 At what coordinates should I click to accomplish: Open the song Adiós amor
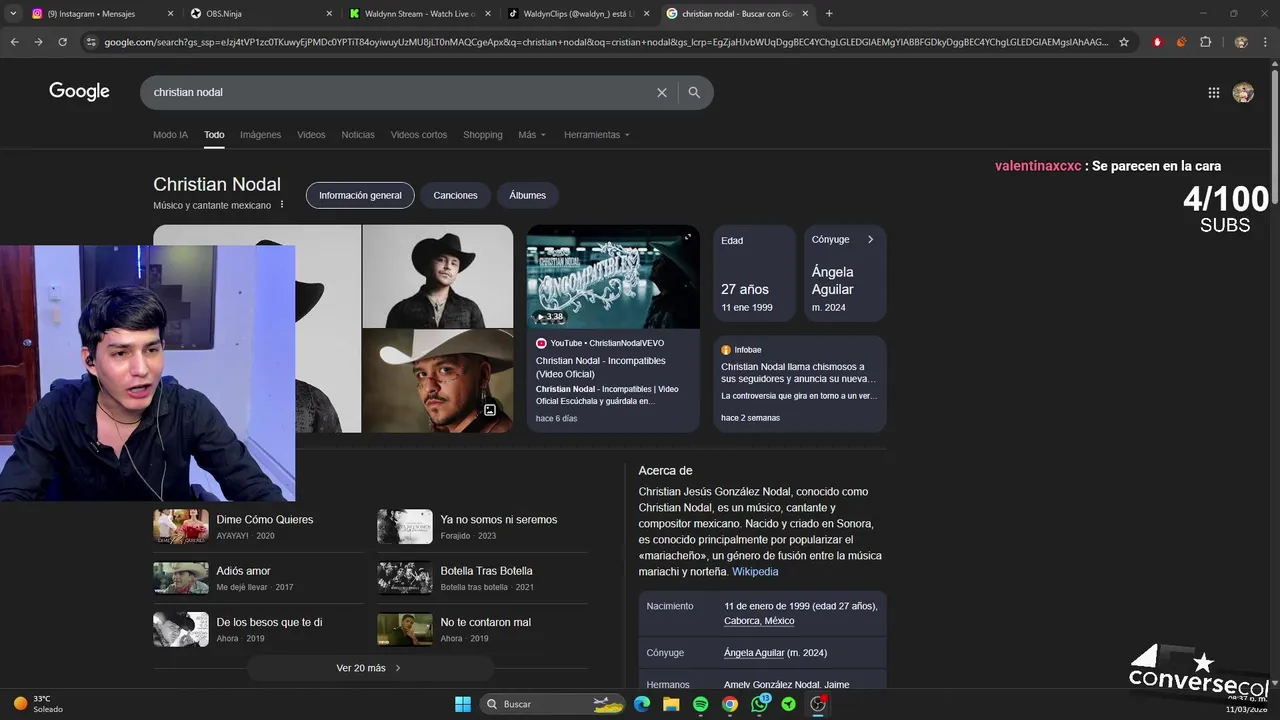pos(243,571)
